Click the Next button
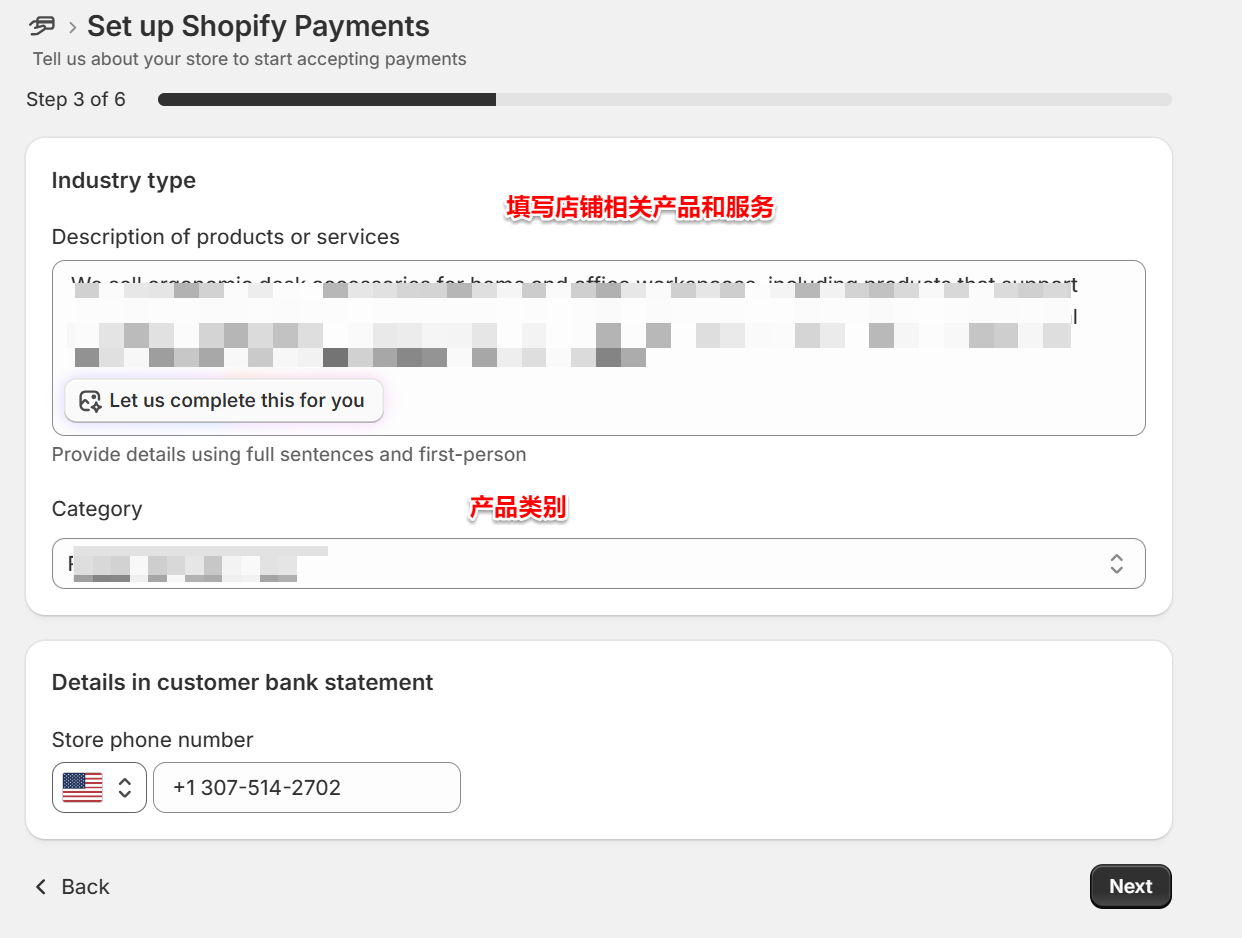1242x938 pixels. point(1130,887)
